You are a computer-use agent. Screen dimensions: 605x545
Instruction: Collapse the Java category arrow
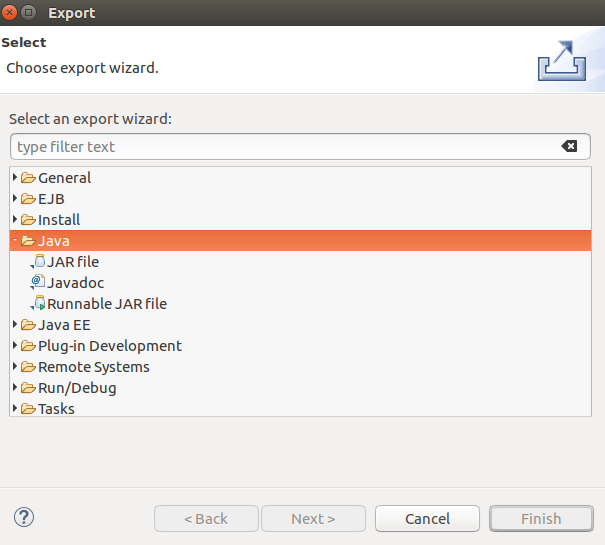(15, 241)
